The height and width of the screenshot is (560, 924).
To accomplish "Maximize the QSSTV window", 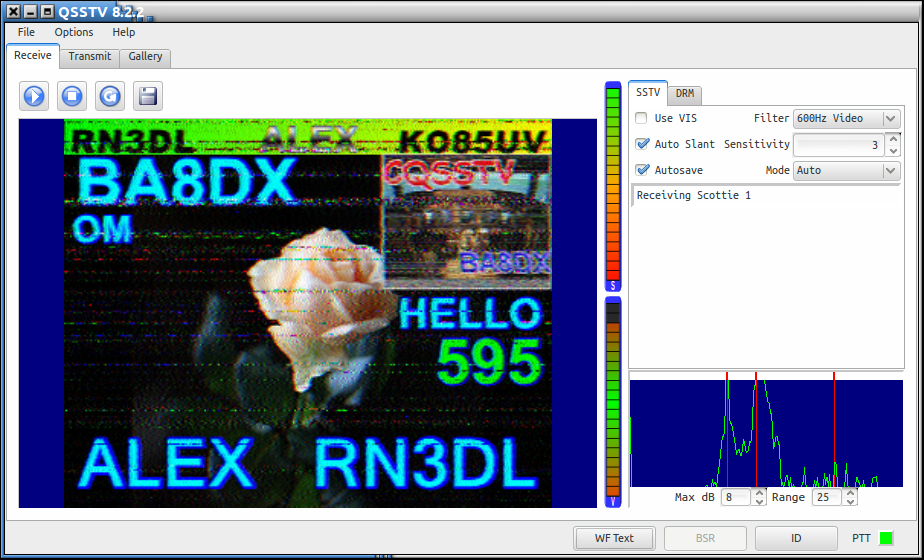I will click(48, 12).
